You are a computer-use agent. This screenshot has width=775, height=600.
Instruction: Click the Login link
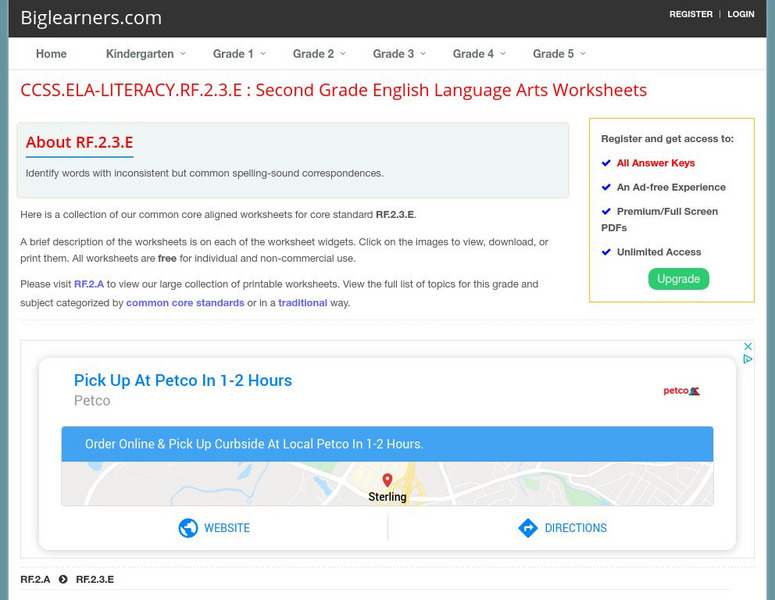pos(741,15)
